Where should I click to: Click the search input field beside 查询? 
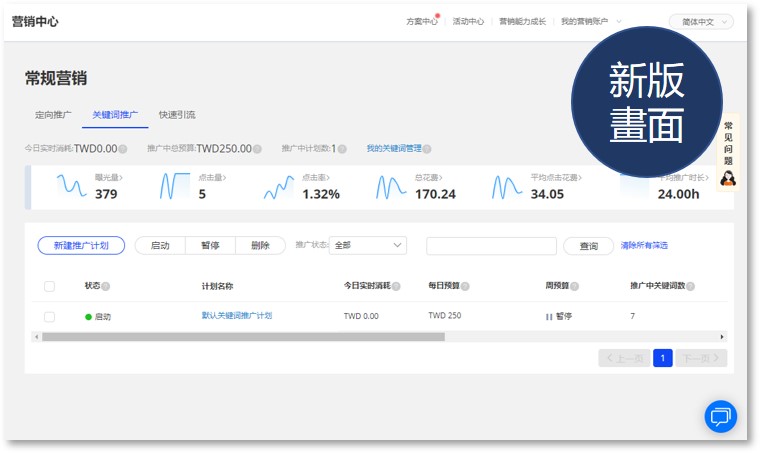pyautogui.click(x=491, y=245)
